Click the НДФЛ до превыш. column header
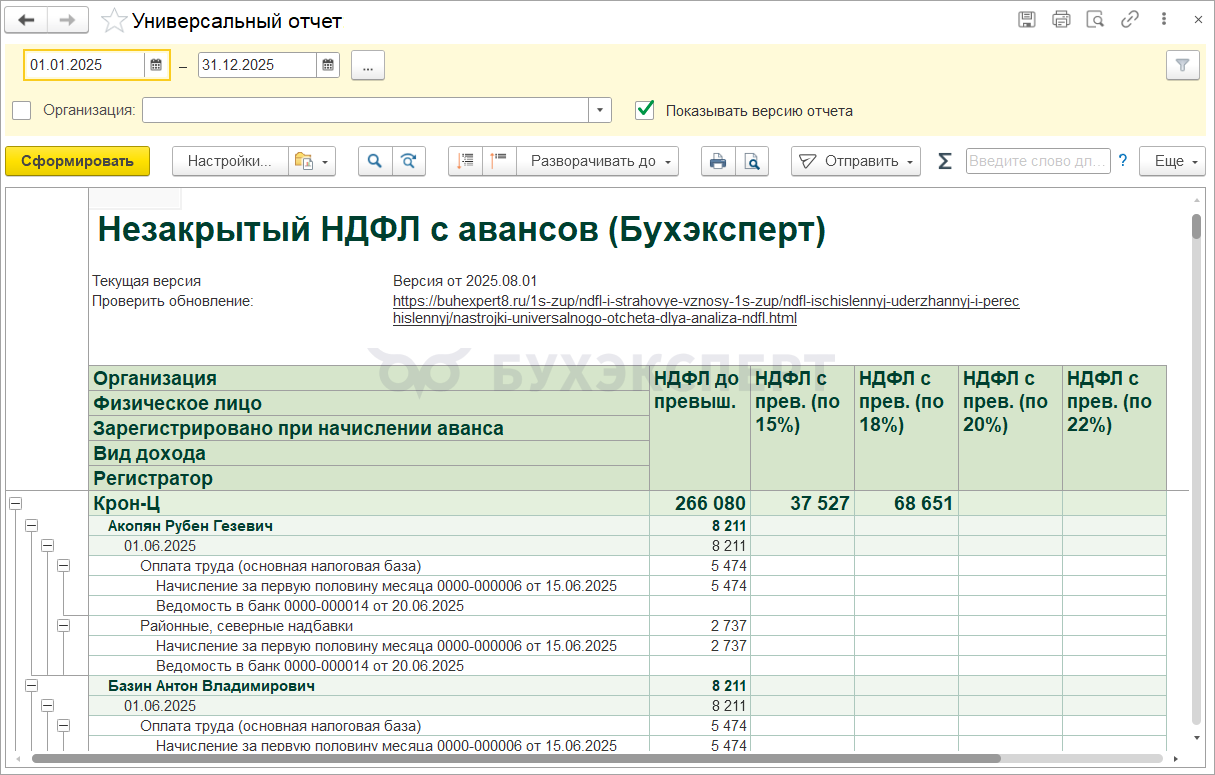Viewport: 1215px width, 775px height. (700, 428)
